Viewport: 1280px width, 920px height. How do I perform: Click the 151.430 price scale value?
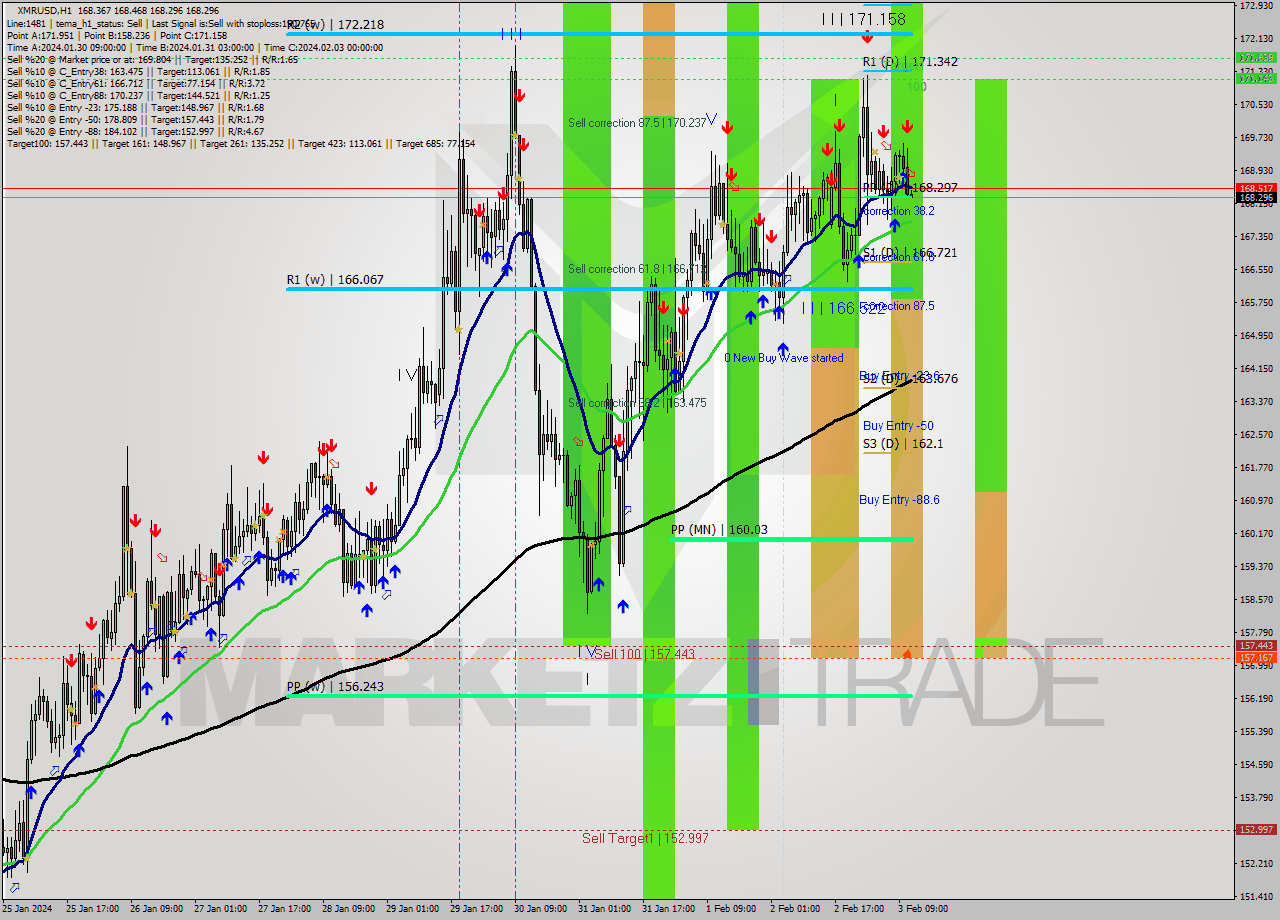point(1256,896)
